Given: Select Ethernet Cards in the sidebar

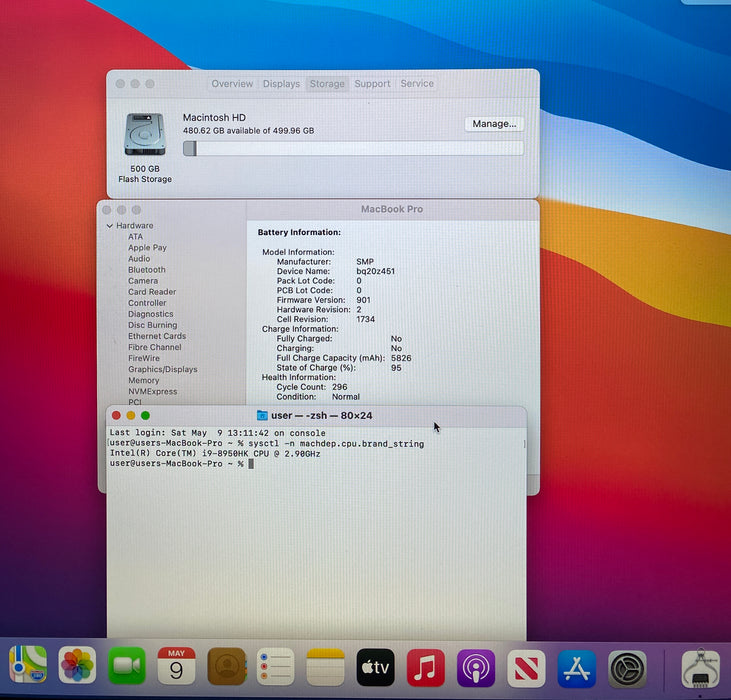Looking at the screenshot, I should tap(157, 336).
